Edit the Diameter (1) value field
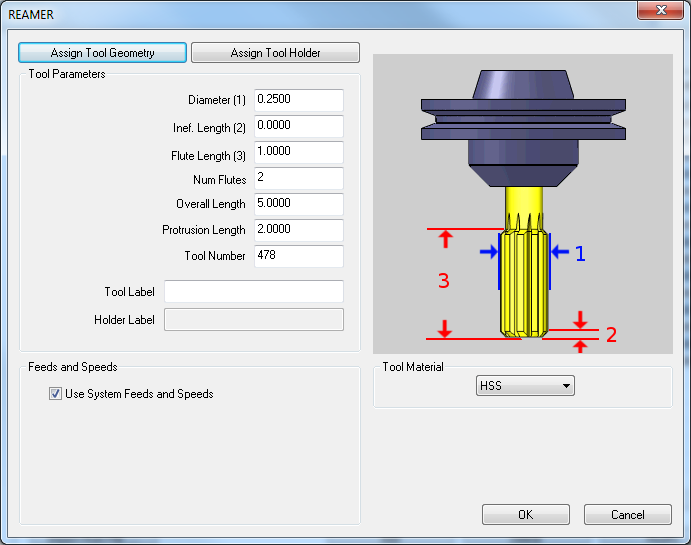This screenshot has height=545, width=691. click(299, 100)
